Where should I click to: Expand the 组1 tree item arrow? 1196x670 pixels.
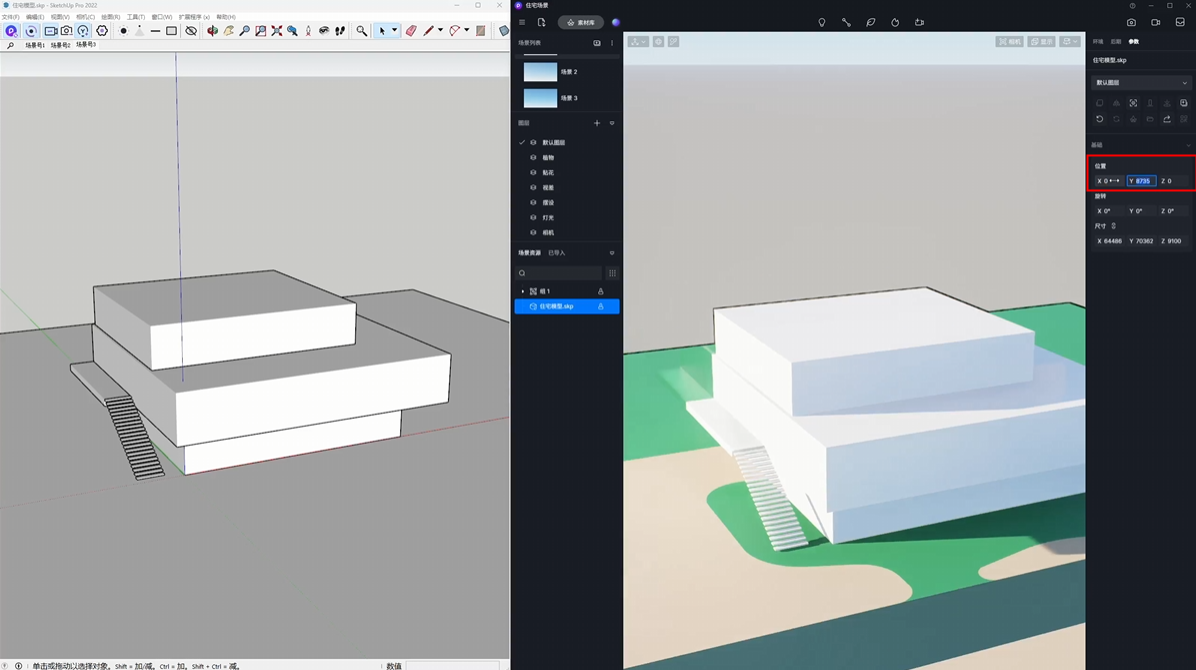click(x=523, y=291)
